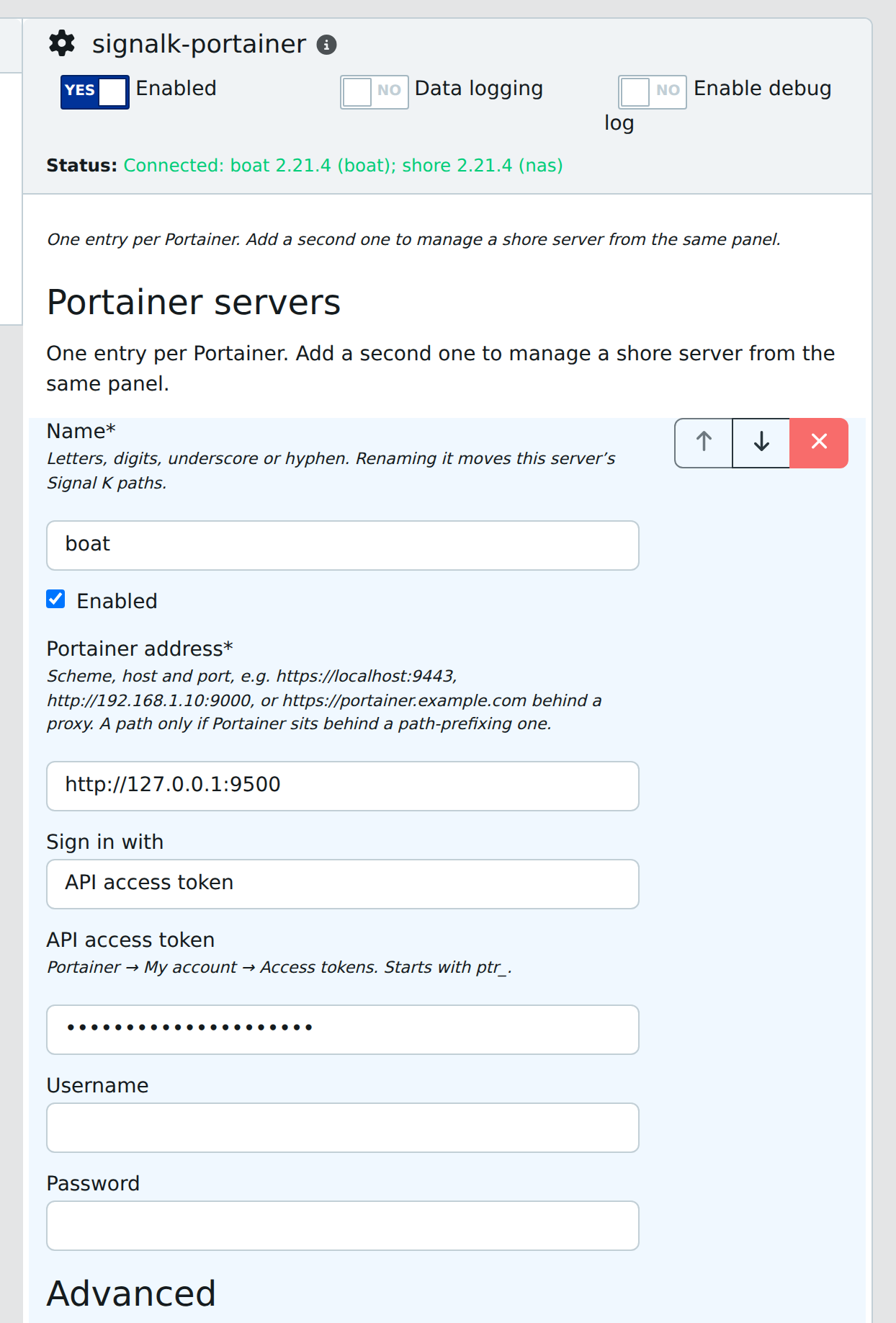Click the Connected status message

coord(343,166)
